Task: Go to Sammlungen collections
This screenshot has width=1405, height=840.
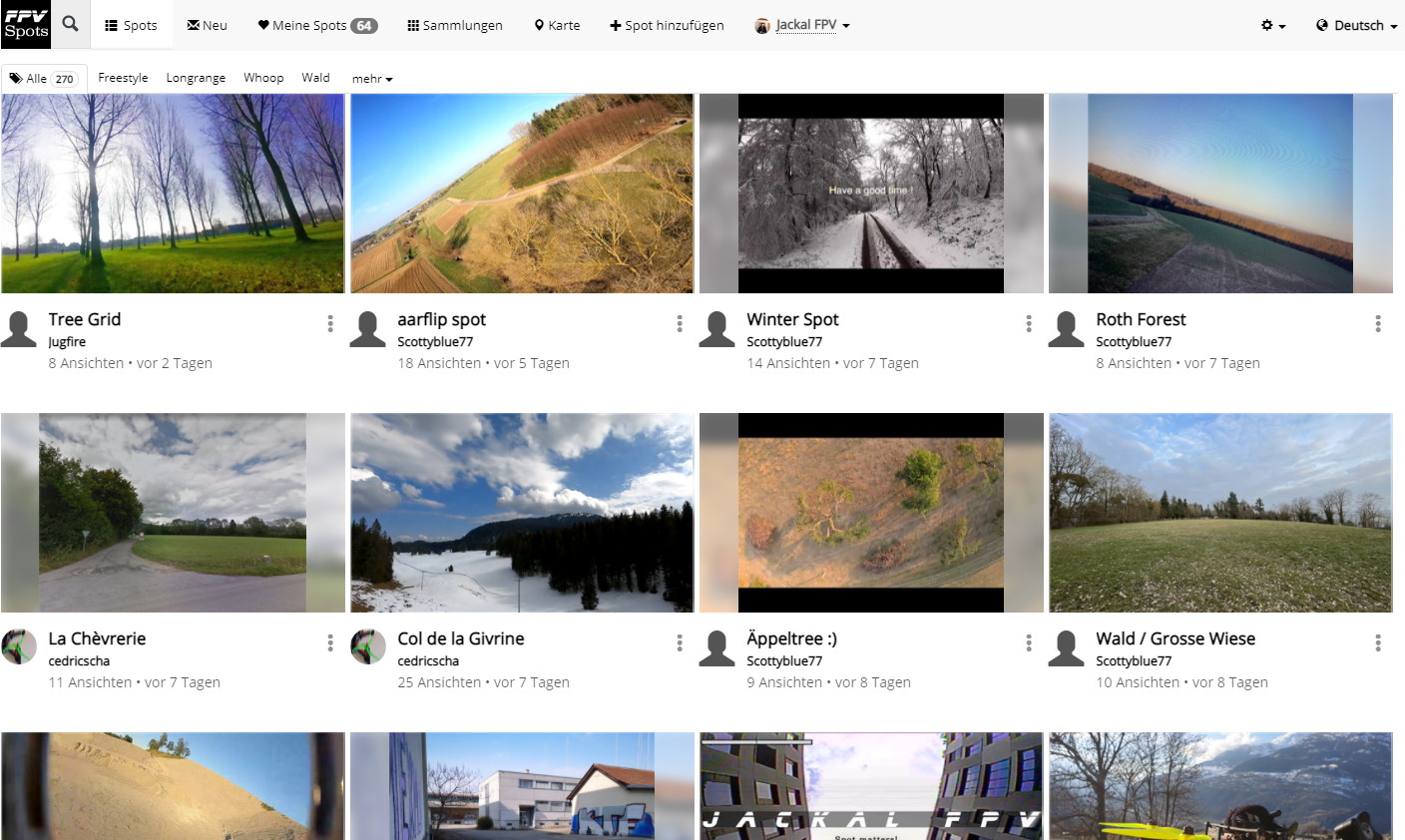Action: coord(455,25)
